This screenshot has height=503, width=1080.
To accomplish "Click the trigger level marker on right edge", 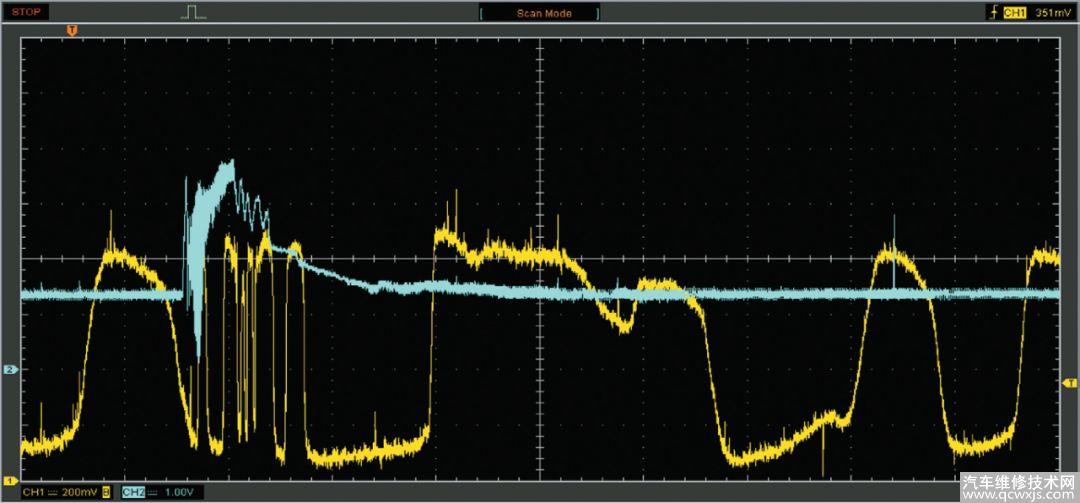I will [1069, 383].
